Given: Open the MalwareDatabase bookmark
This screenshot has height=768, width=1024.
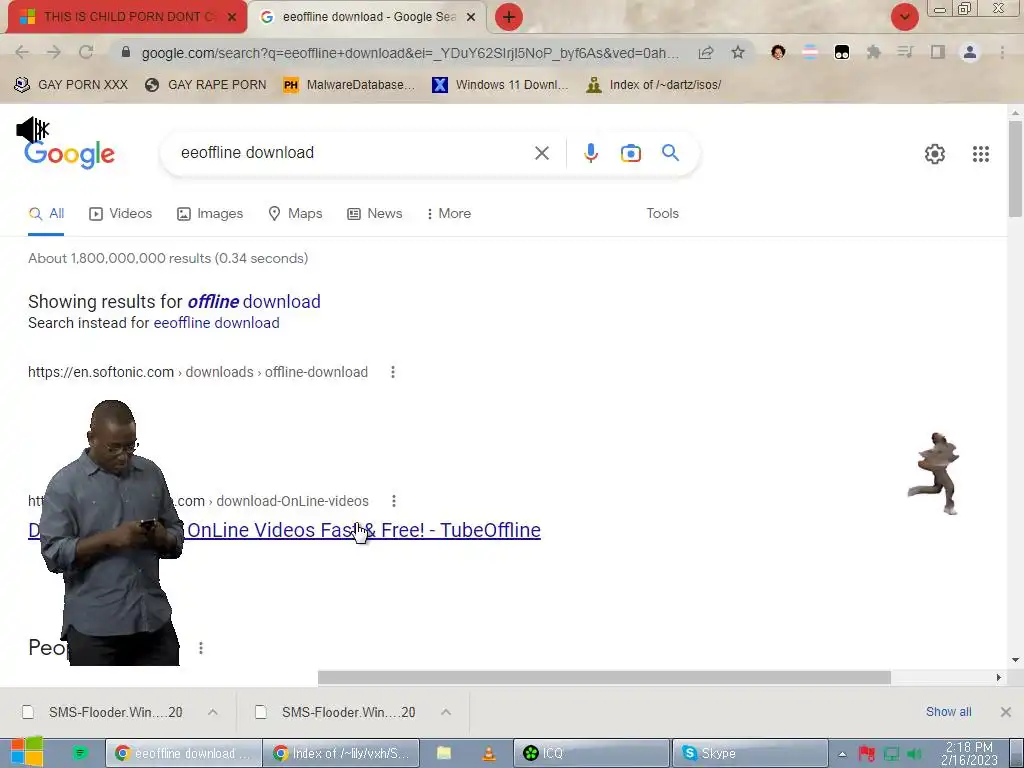Looking at the screenshot, I should coord(349,85).
